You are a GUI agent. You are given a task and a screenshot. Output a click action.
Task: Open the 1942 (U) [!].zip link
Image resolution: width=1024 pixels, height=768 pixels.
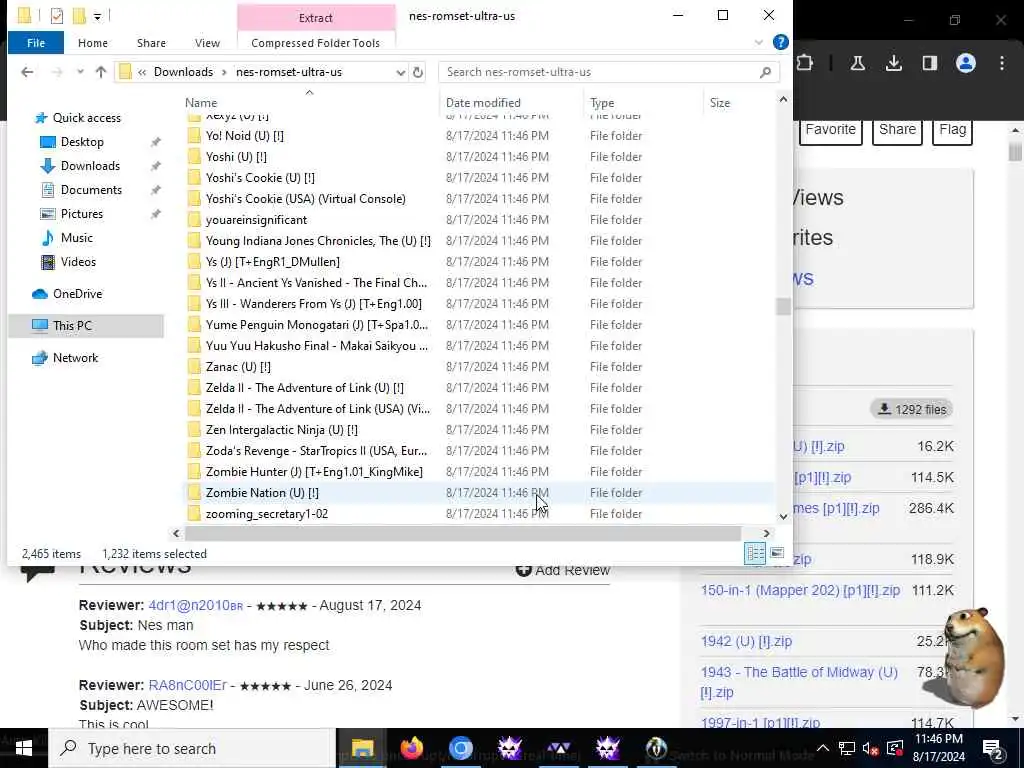(x=746, y=641)
